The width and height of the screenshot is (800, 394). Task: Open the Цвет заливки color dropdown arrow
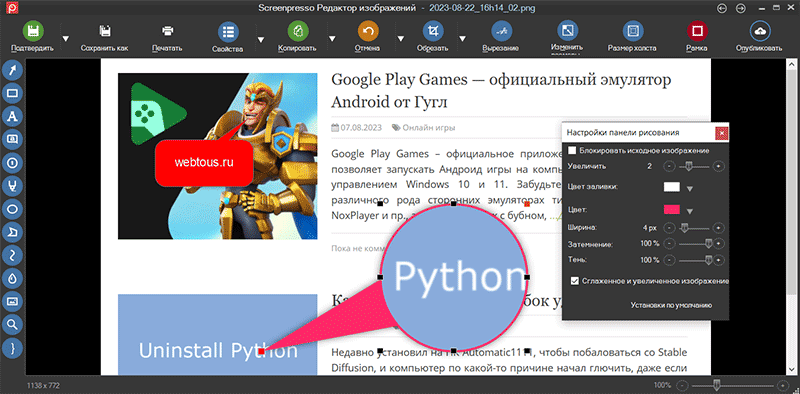pos(690,189)
